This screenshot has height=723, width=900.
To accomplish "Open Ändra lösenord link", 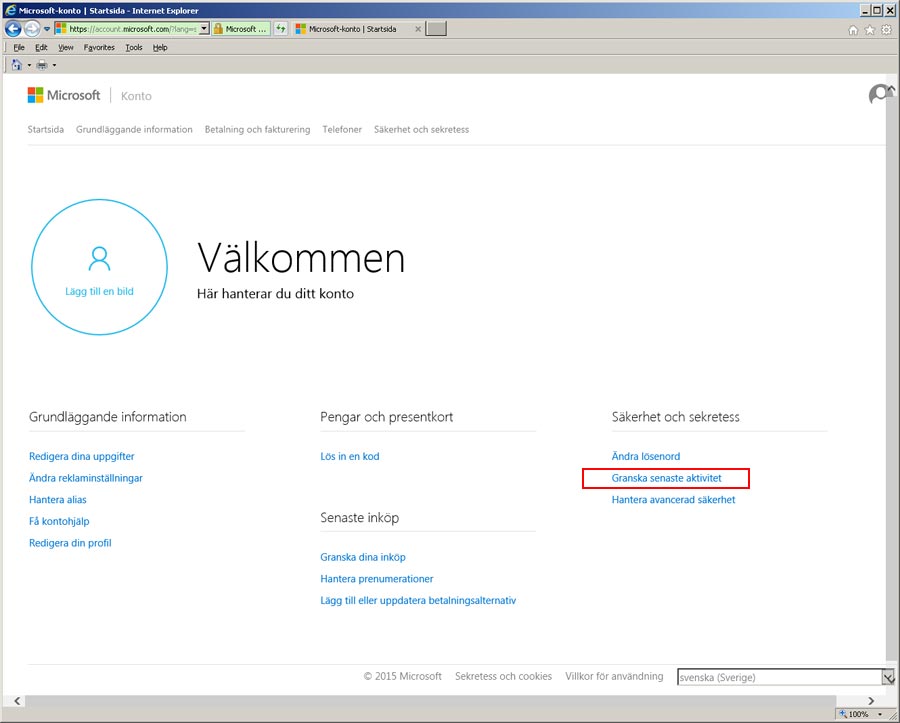I will coord(646,456).
